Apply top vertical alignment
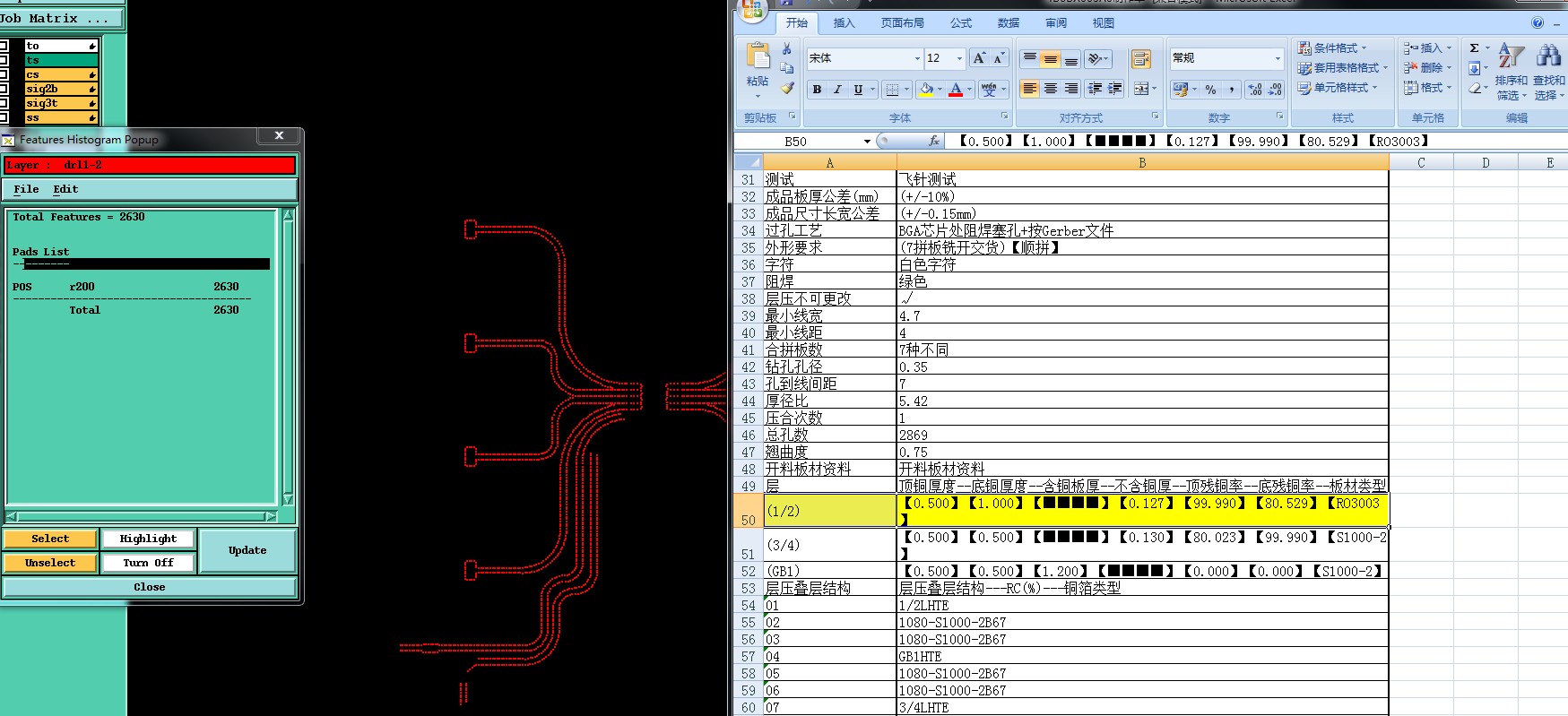Image resolution: width=1568 pixels, height=716 pixels. 1030,59
